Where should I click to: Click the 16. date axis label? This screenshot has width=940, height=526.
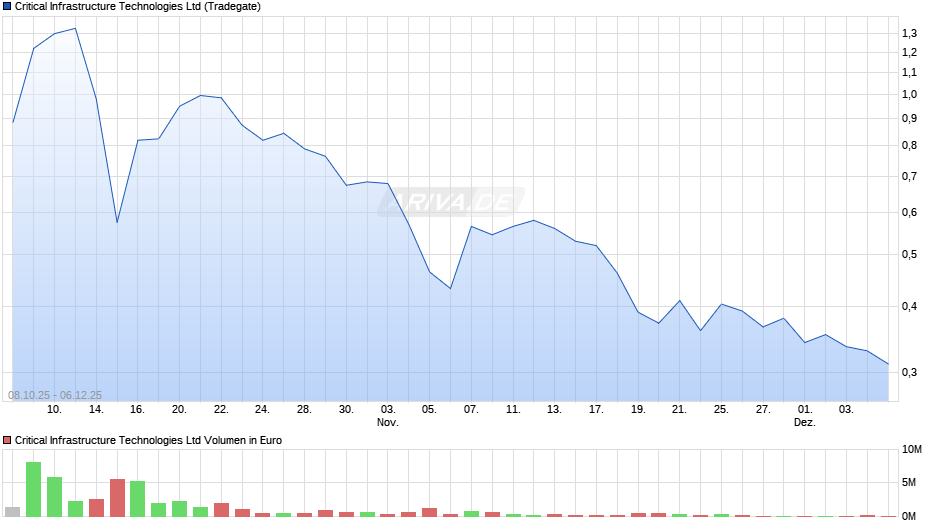click(x=137, y=410)
